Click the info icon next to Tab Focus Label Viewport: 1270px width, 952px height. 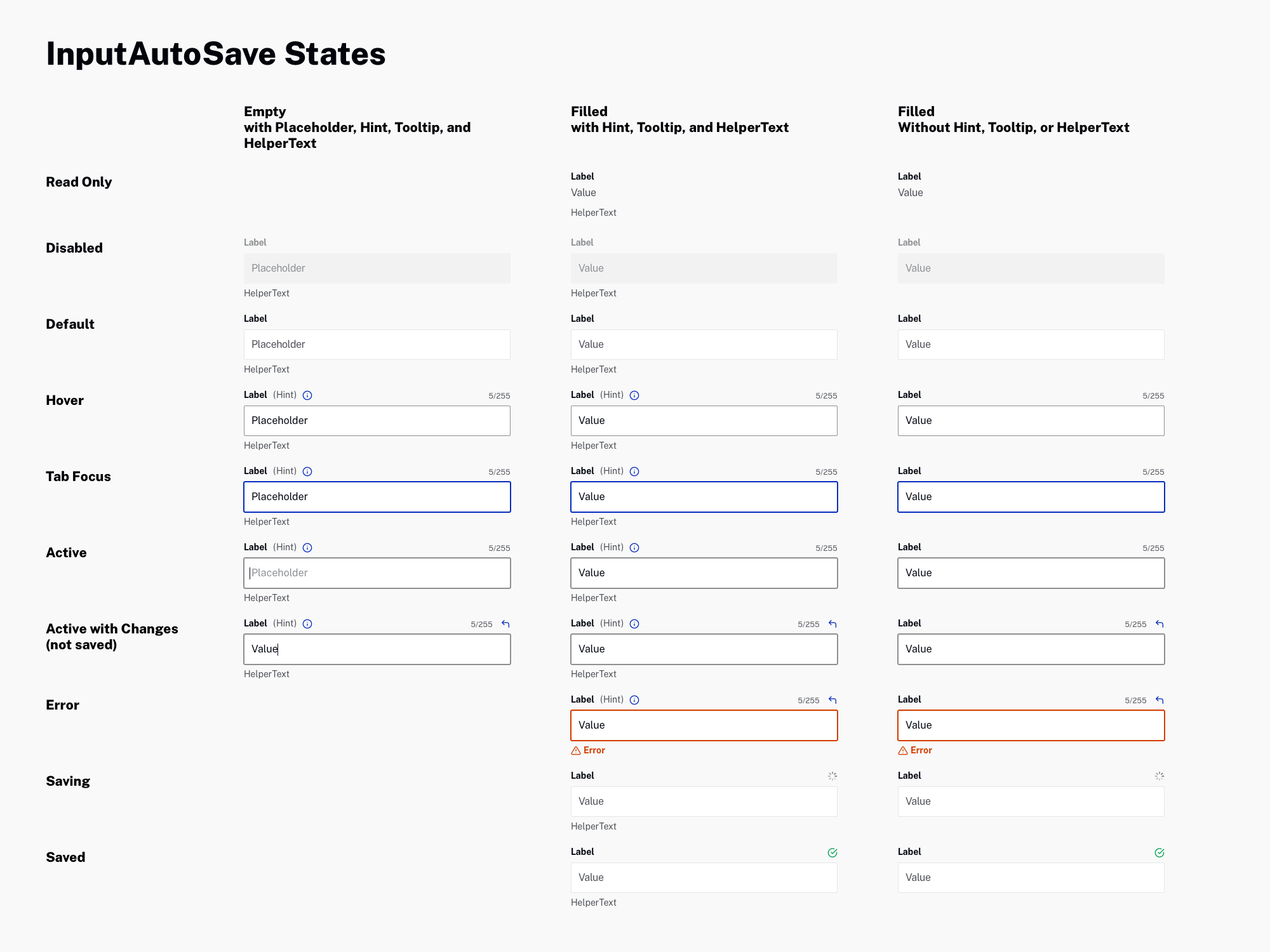(x=307, y=471)
